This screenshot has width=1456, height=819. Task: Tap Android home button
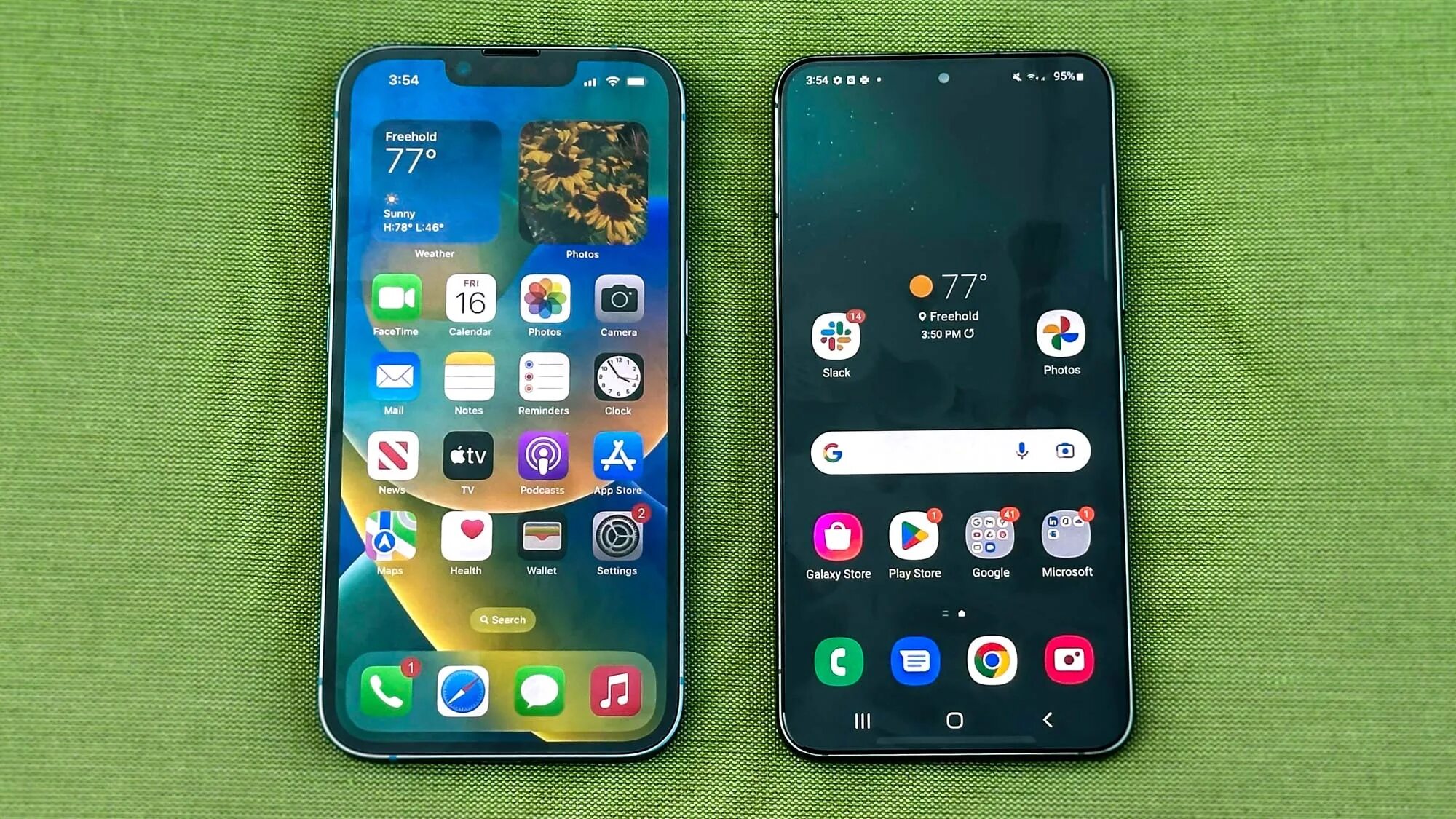950,719
